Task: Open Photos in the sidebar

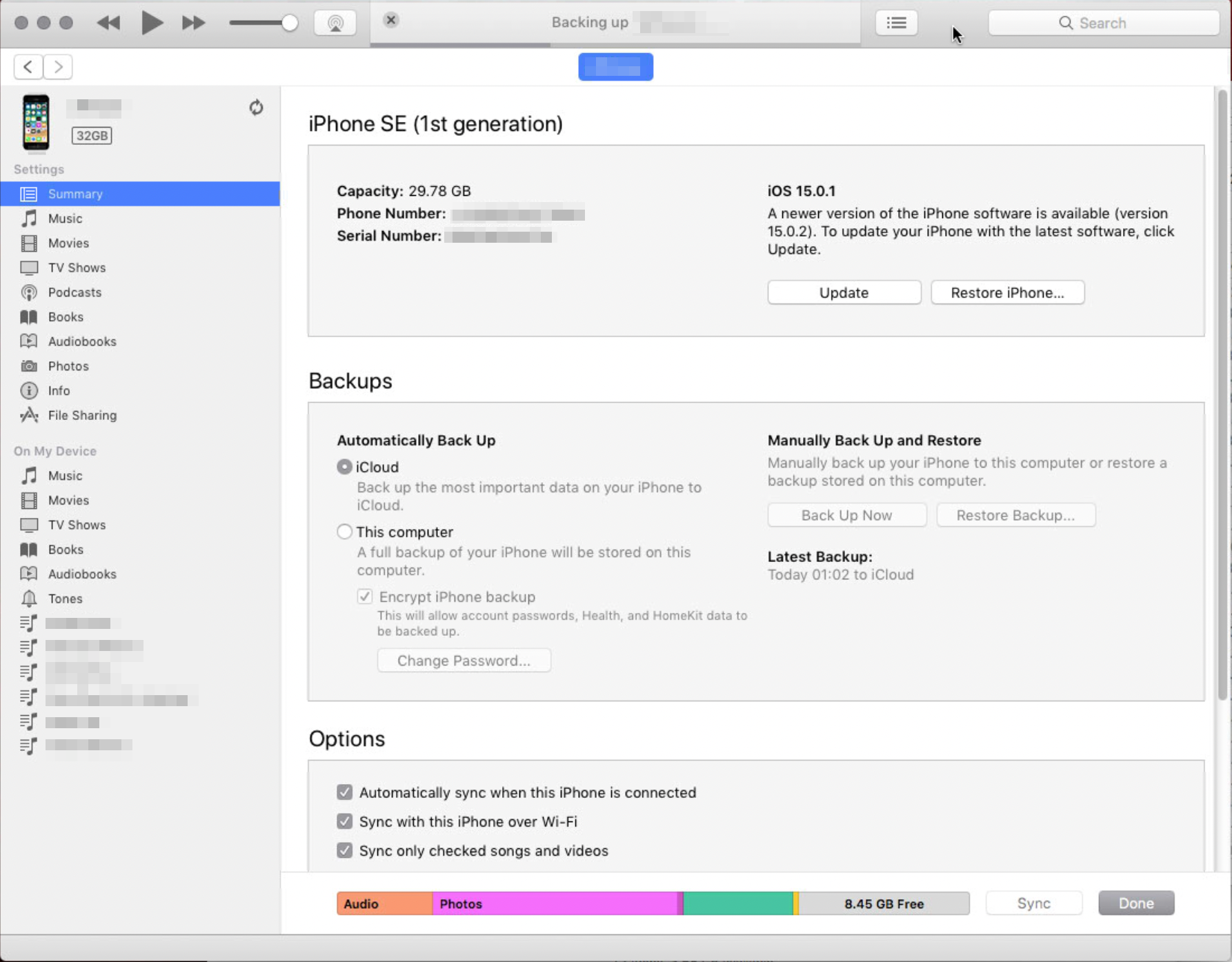Action: (x=140, y=366)
